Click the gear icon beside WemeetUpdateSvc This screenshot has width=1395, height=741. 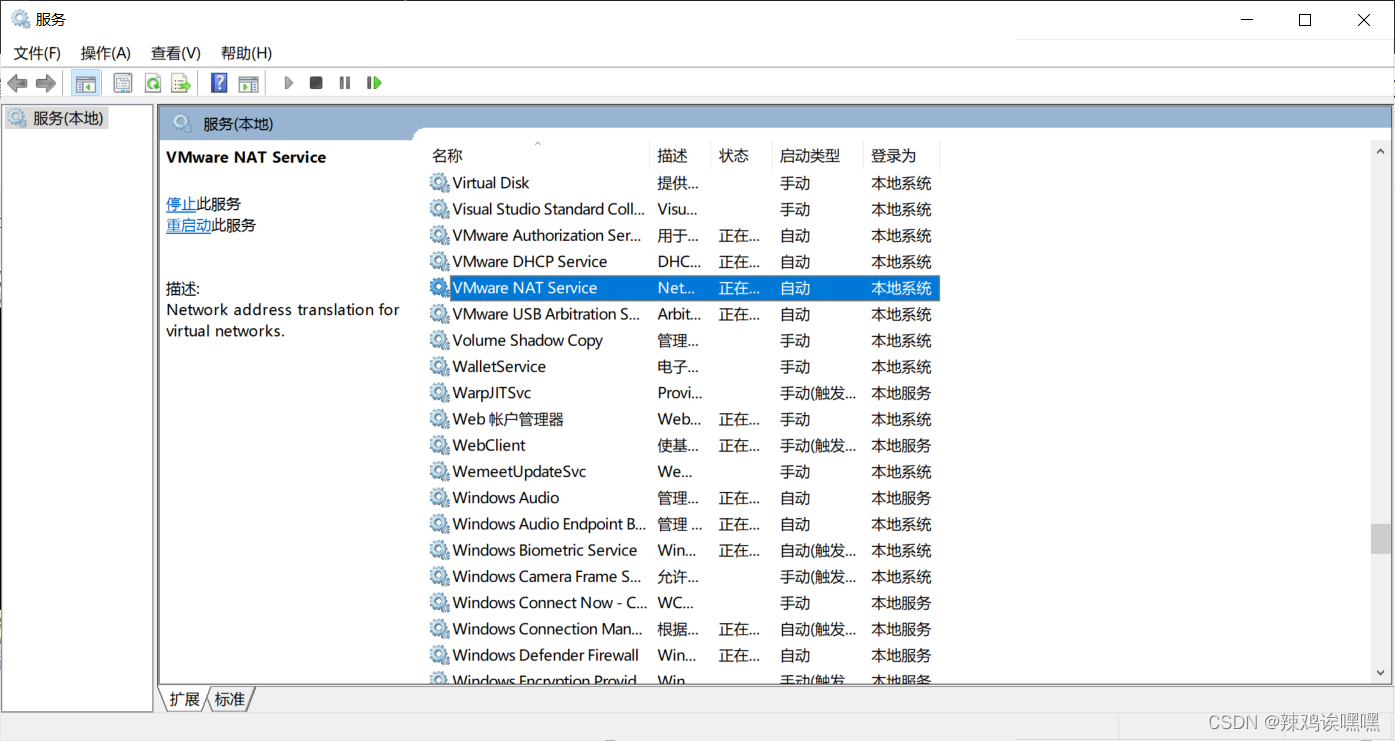[x=439, y=471]
